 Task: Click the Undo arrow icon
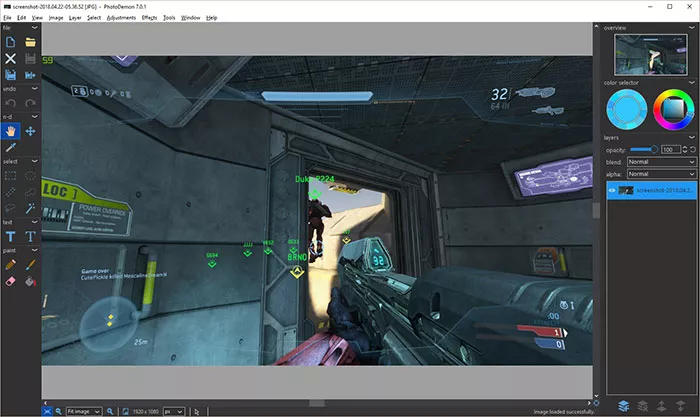coord(10,103)
